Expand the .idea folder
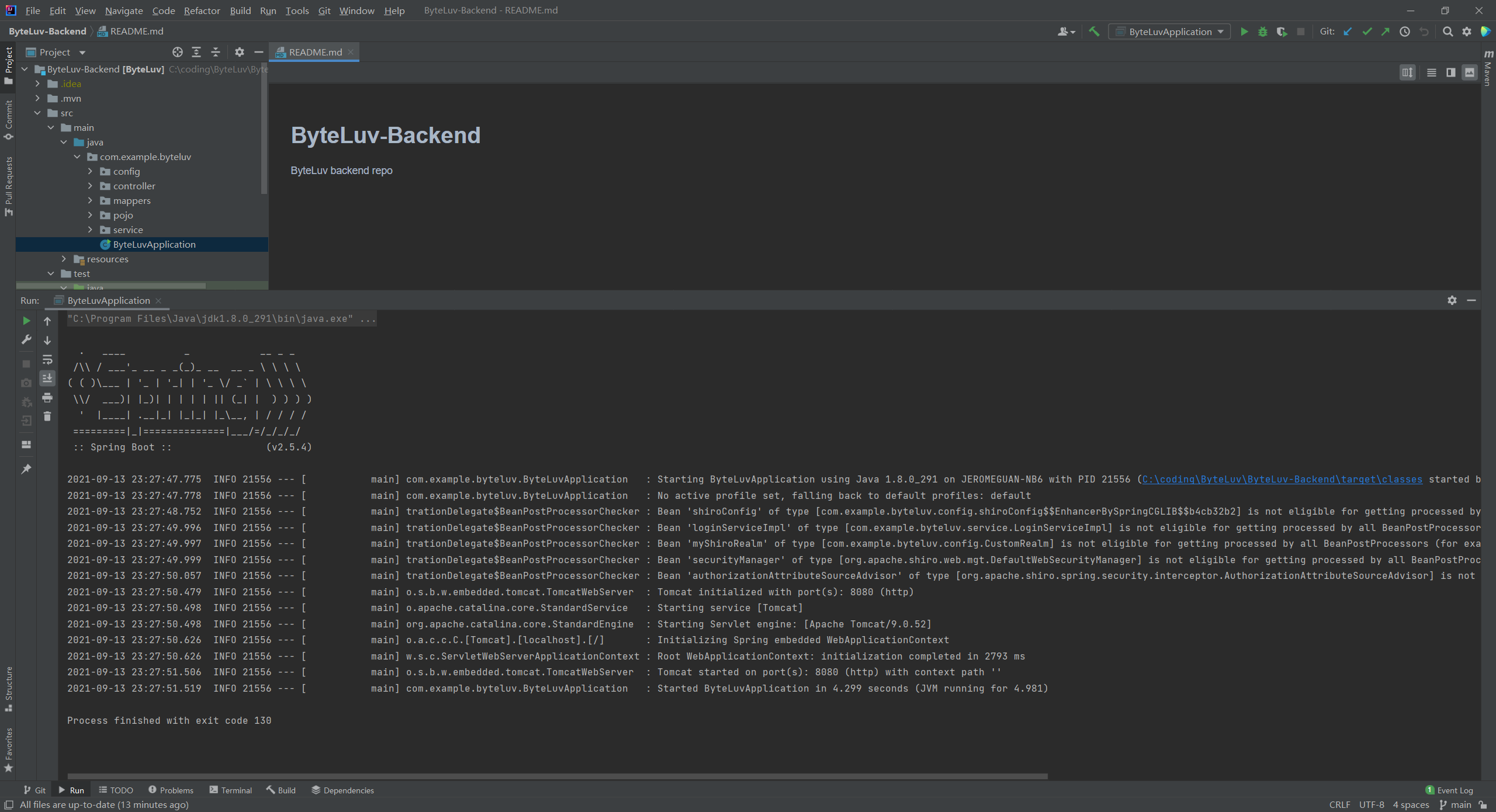 pyautogui.click(x=38, y=84)
